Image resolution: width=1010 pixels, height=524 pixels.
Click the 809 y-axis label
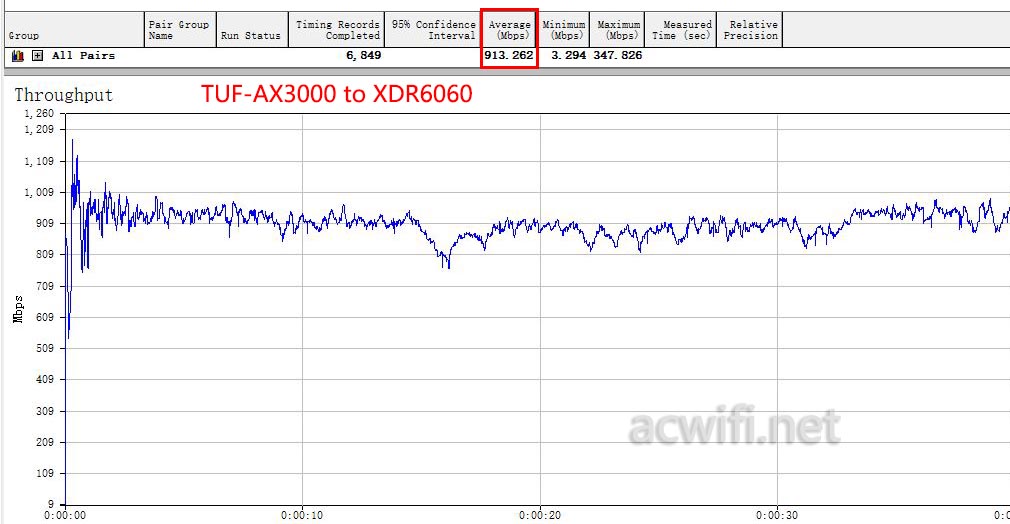point(44,255)
